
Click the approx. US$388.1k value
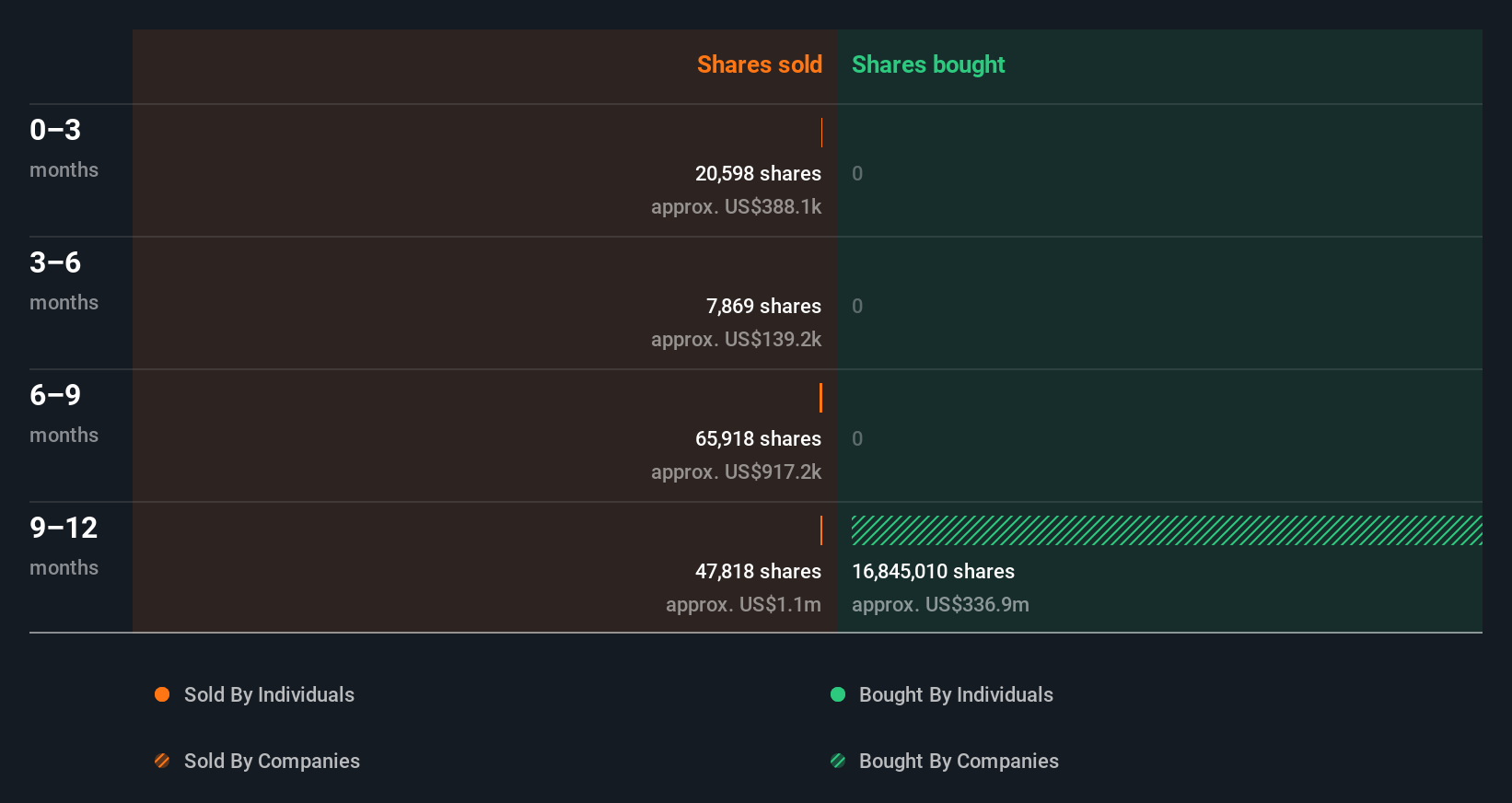pyautogui.click(x=736, y=206)
